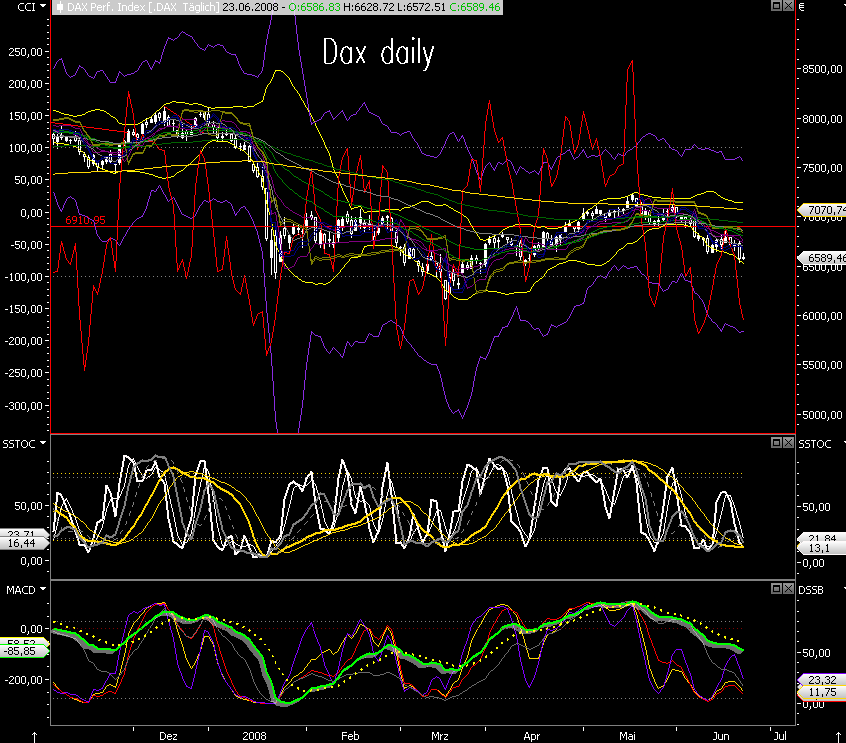Open the CCI indicator dropdown
The width and height of the screenshot is (846, 743).
click(43, 6)
